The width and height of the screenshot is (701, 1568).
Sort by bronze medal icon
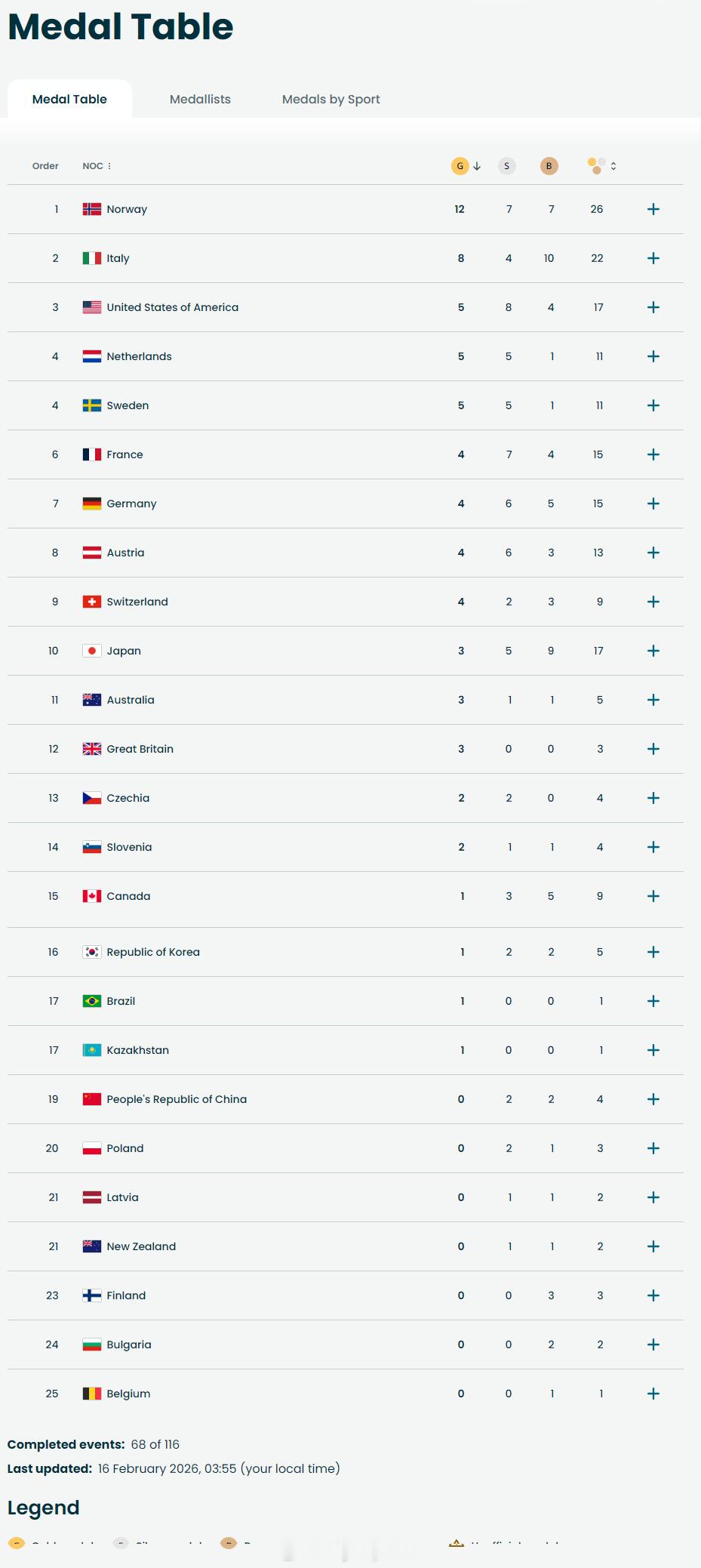point(549,166)
